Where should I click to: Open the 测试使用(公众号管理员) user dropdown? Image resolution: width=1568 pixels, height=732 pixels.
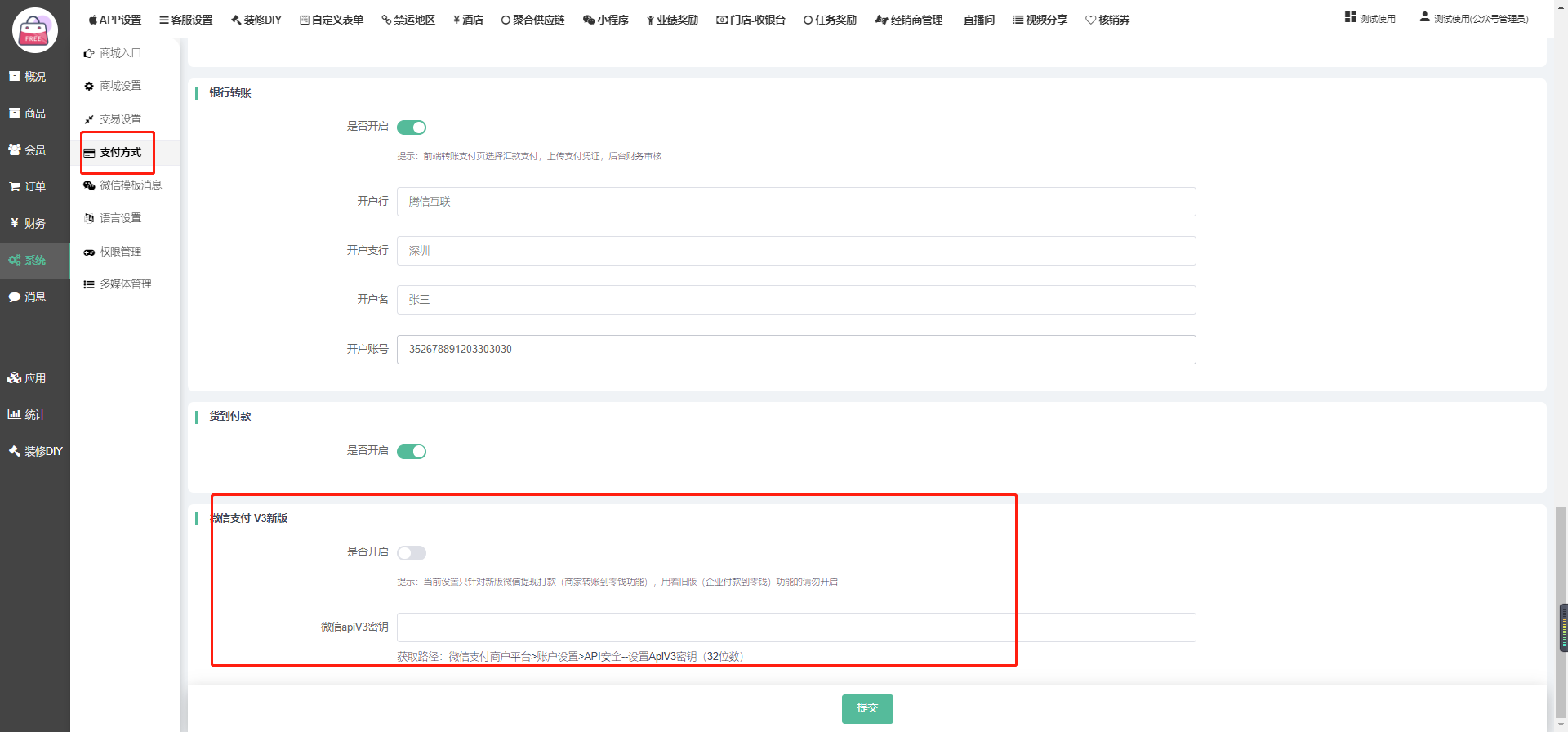pos(1474,19)
